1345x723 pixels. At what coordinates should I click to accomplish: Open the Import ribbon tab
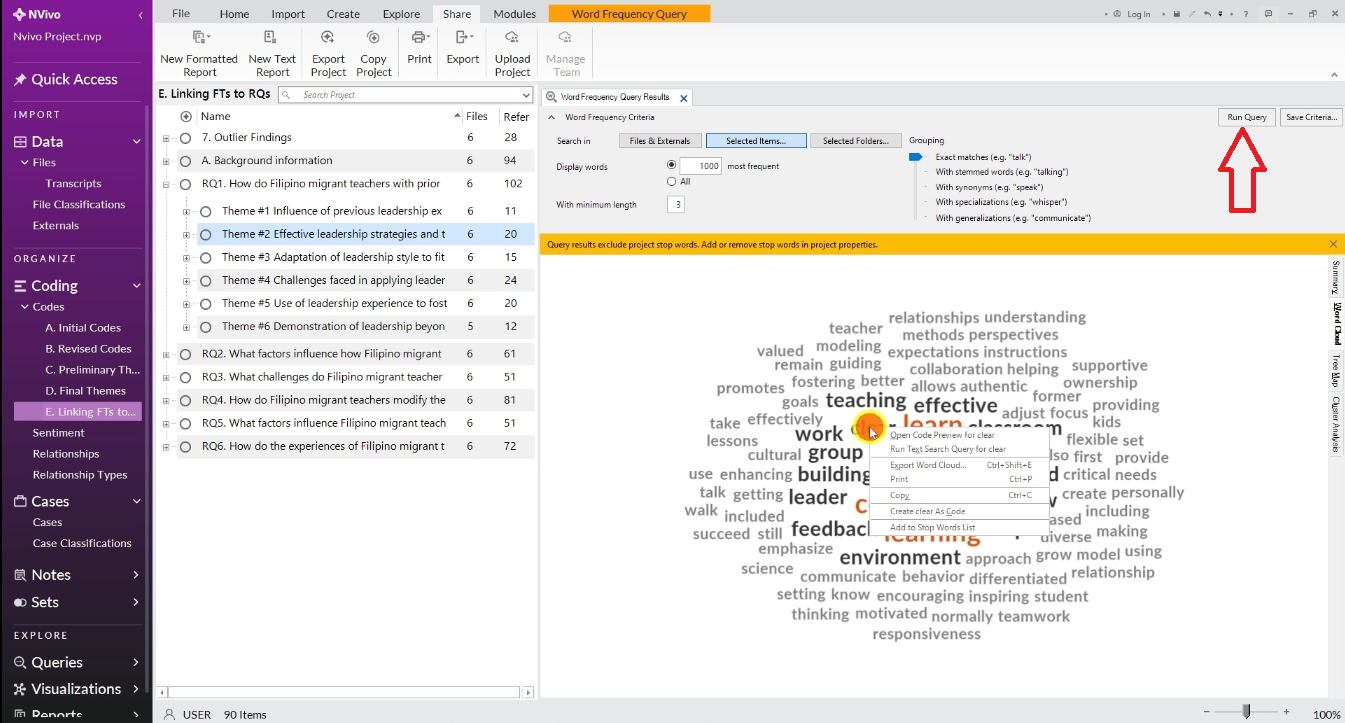(x=288, y=14)
